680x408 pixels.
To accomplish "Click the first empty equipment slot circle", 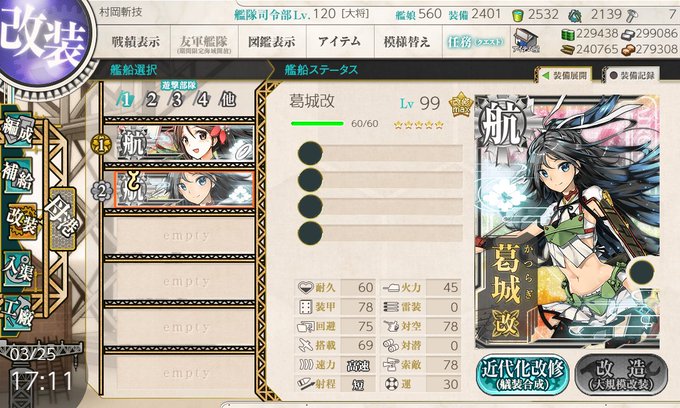I will click(310, 153).
